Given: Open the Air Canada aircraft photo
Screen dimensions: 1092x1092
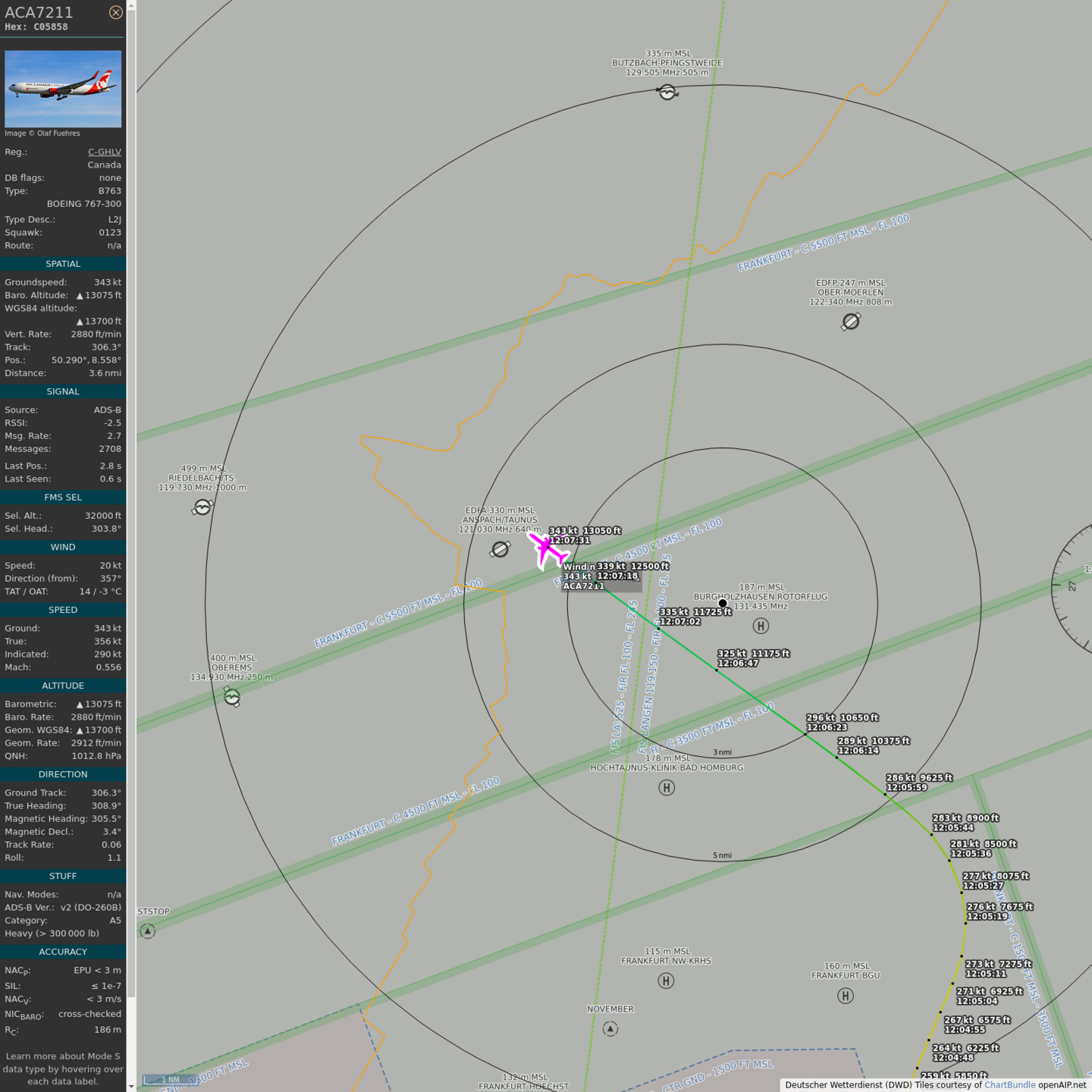Looking at the screenshot, I should click(63, 89).
